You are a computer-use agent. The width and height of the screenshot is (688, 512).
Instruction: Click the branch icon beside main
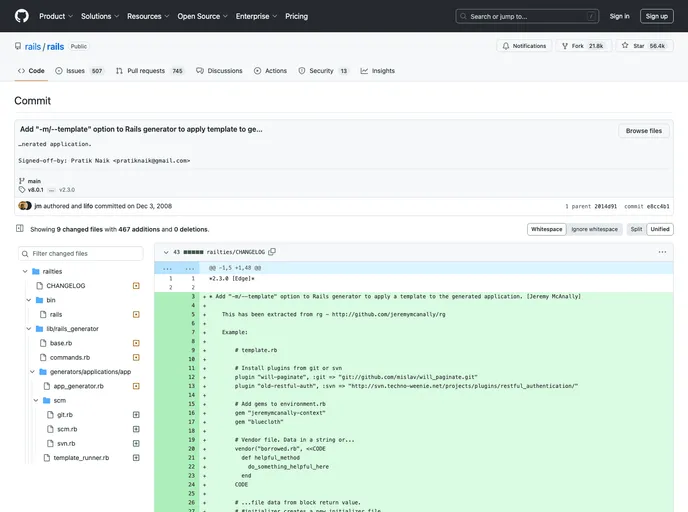(x=22, y=181)
